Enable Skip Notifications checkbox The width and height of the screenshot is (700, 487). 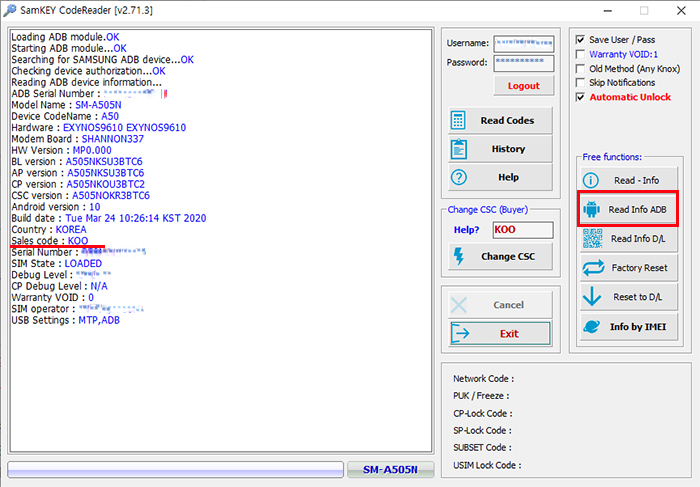580,83
